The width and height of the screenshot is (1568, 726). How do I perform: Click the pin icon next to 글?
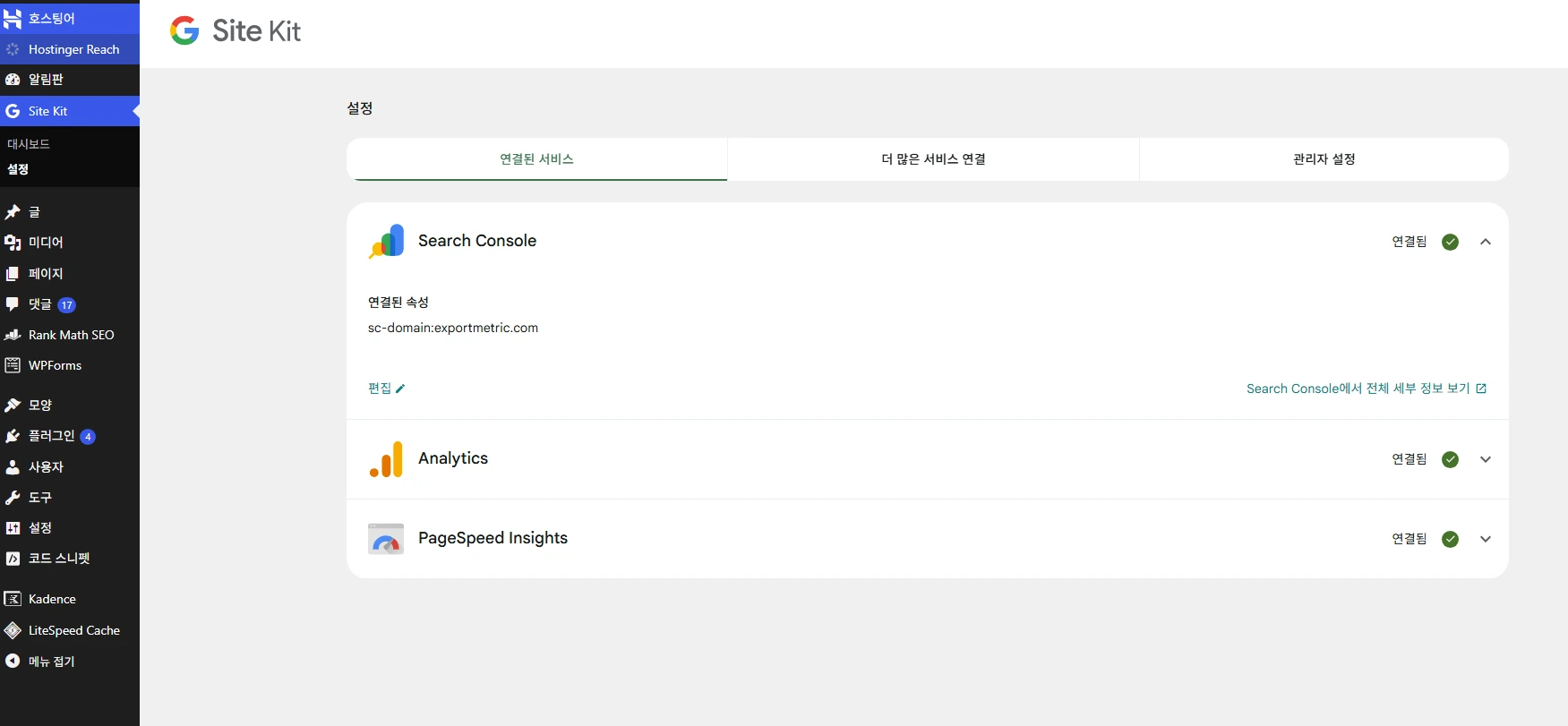[13, 212]
